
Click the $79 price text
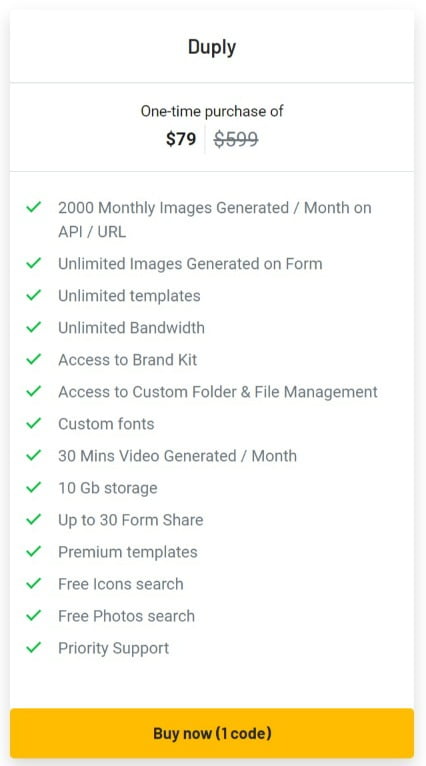coord(181,139)
